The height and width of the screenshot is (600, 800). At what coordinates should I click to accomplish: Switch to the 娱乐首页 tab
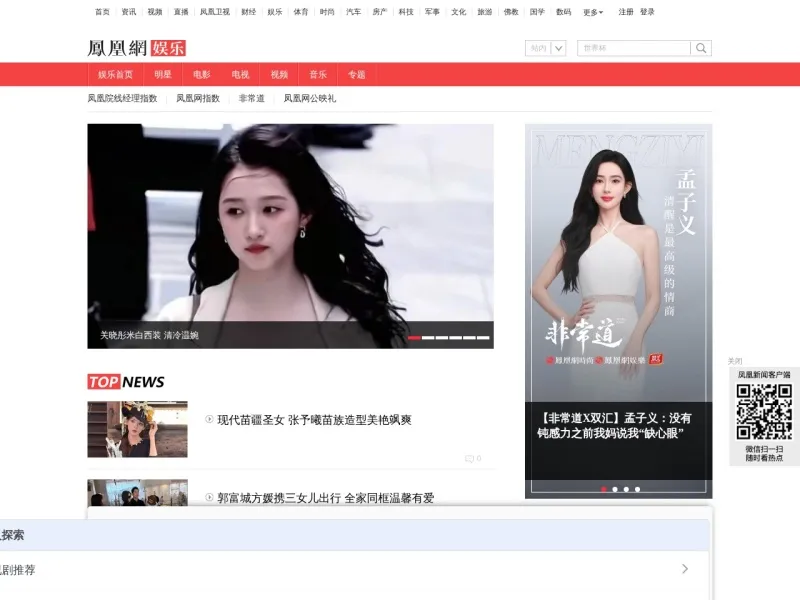(115, 74)
